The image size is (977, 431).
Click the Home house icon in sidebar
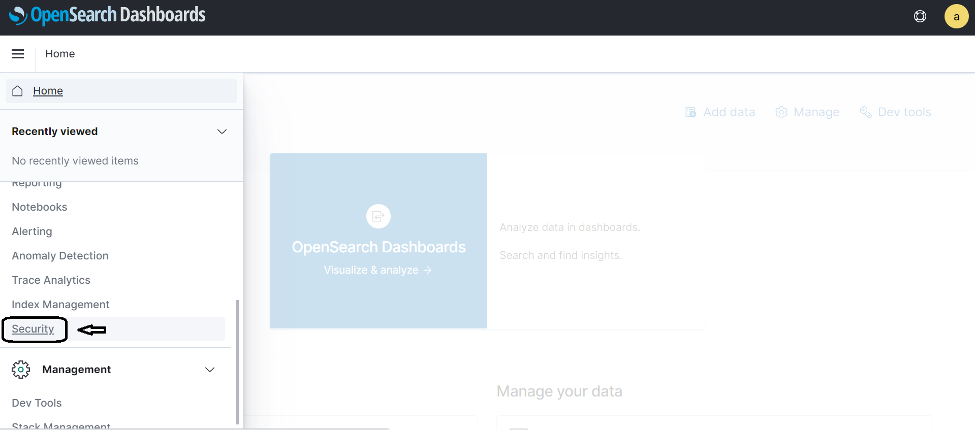pyautogui.click(x=17, y=91)
